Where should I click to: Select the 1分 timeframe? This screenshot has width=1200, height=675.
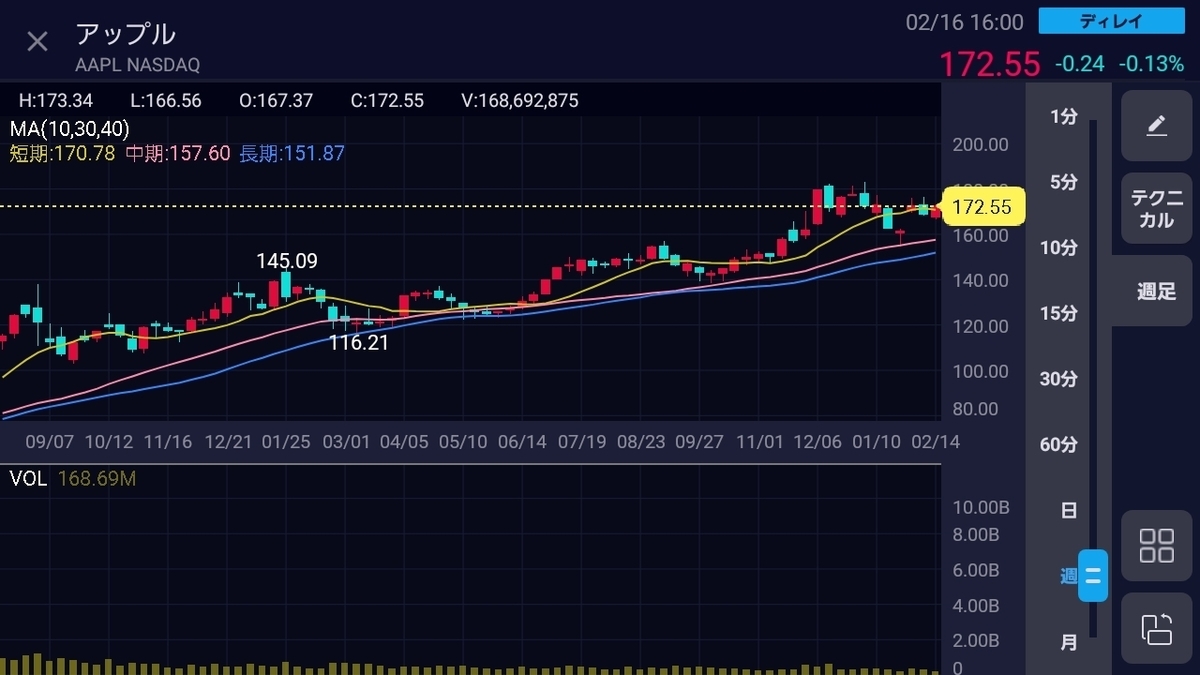click(x=1063, y=117)
